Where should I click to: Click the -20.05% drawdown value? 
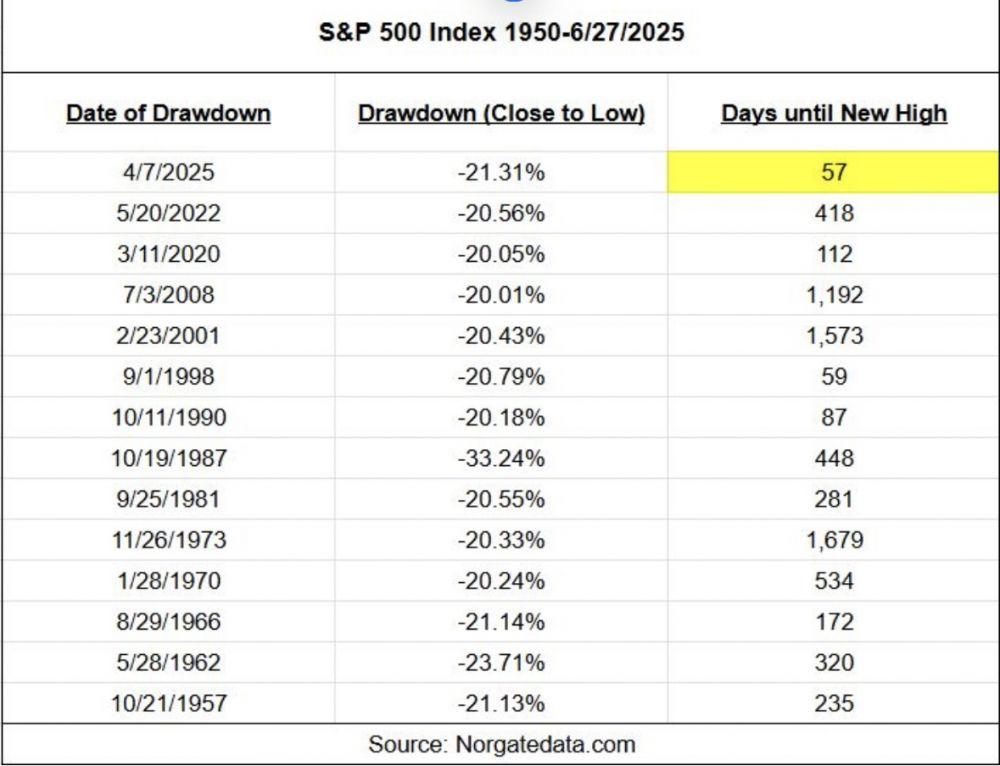tap(501, 254)
